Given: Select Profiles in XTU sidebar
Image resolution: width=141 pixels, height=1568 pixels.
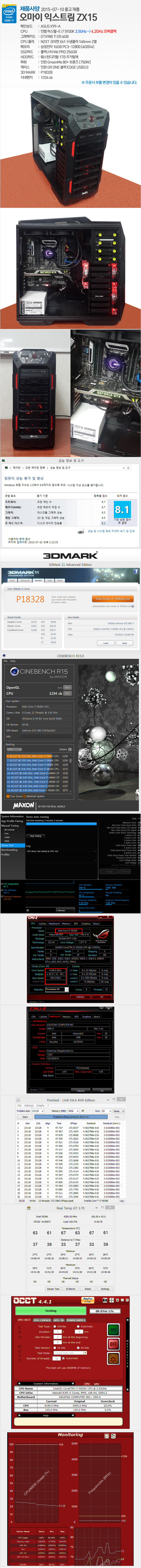Looking at the screenshot, I should [6, 855].
